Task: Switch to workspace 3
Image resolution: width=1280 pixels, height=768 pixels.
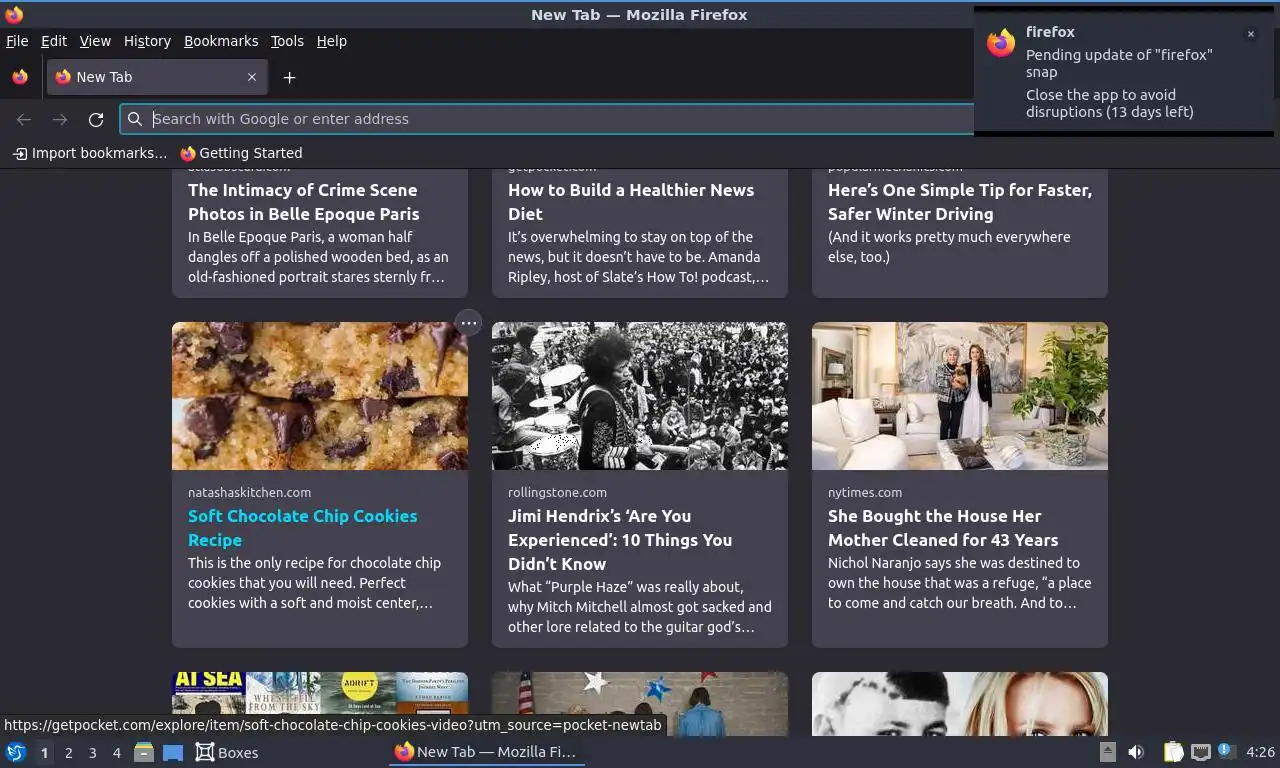Action: [x=92, y=753]
